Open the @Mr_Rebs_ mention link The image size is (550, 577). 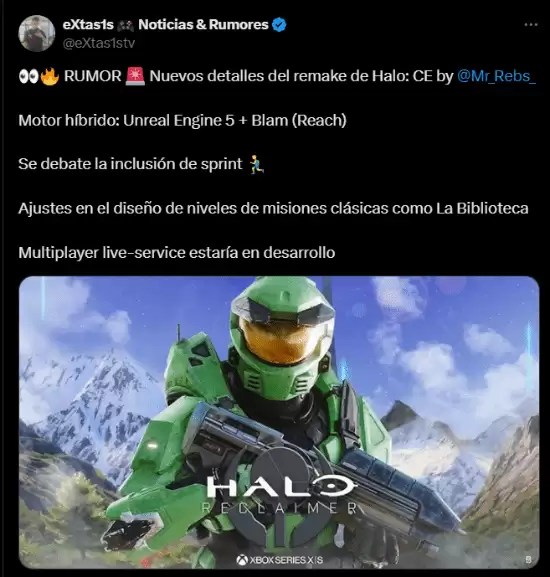point(496,76)
